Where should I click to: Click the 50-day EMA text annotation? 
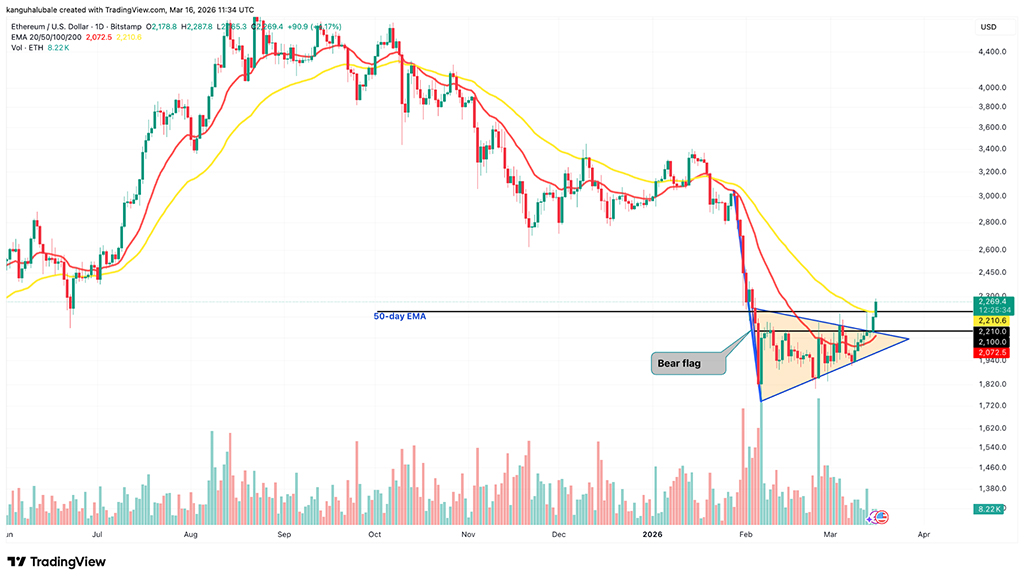pyautogui.click(x=398, y=317)
